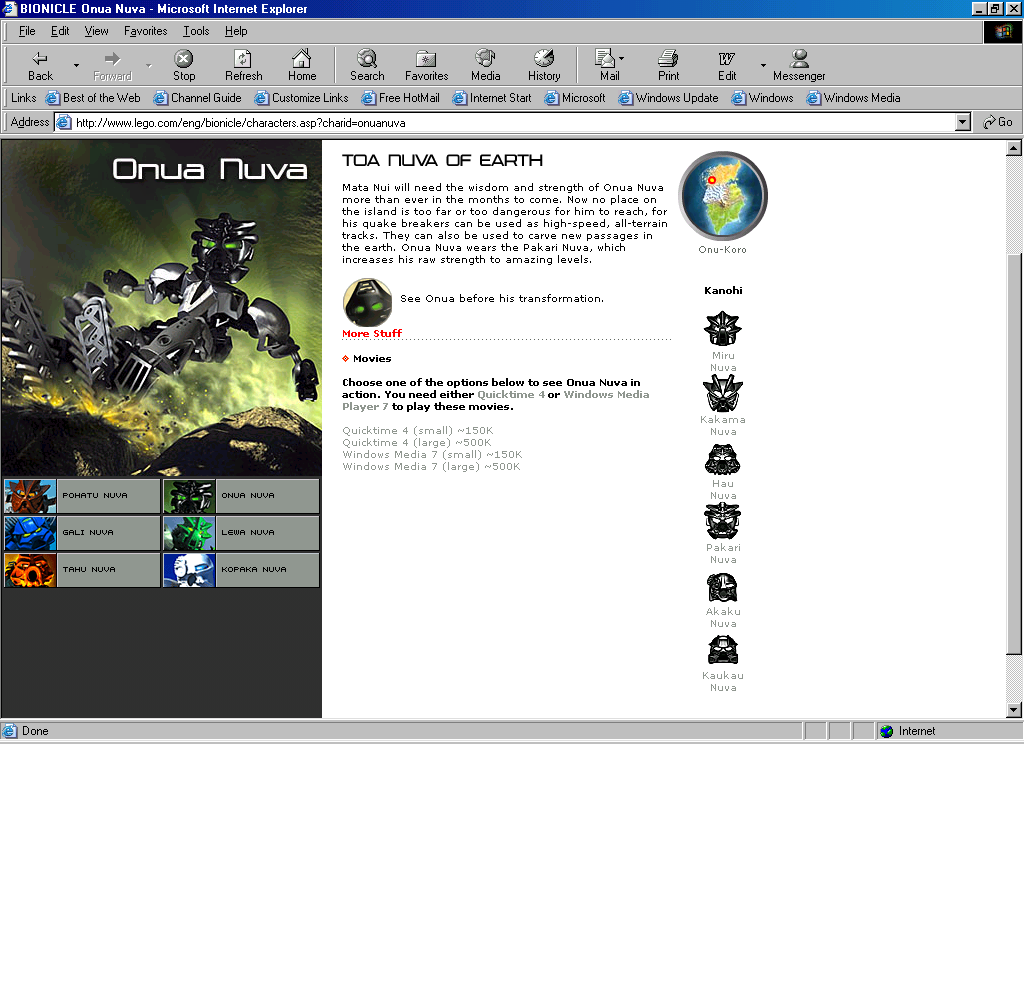This screenshot has width=1024, height=1000.
Task: Select Tahu Nuva character button
Action: 82,570
